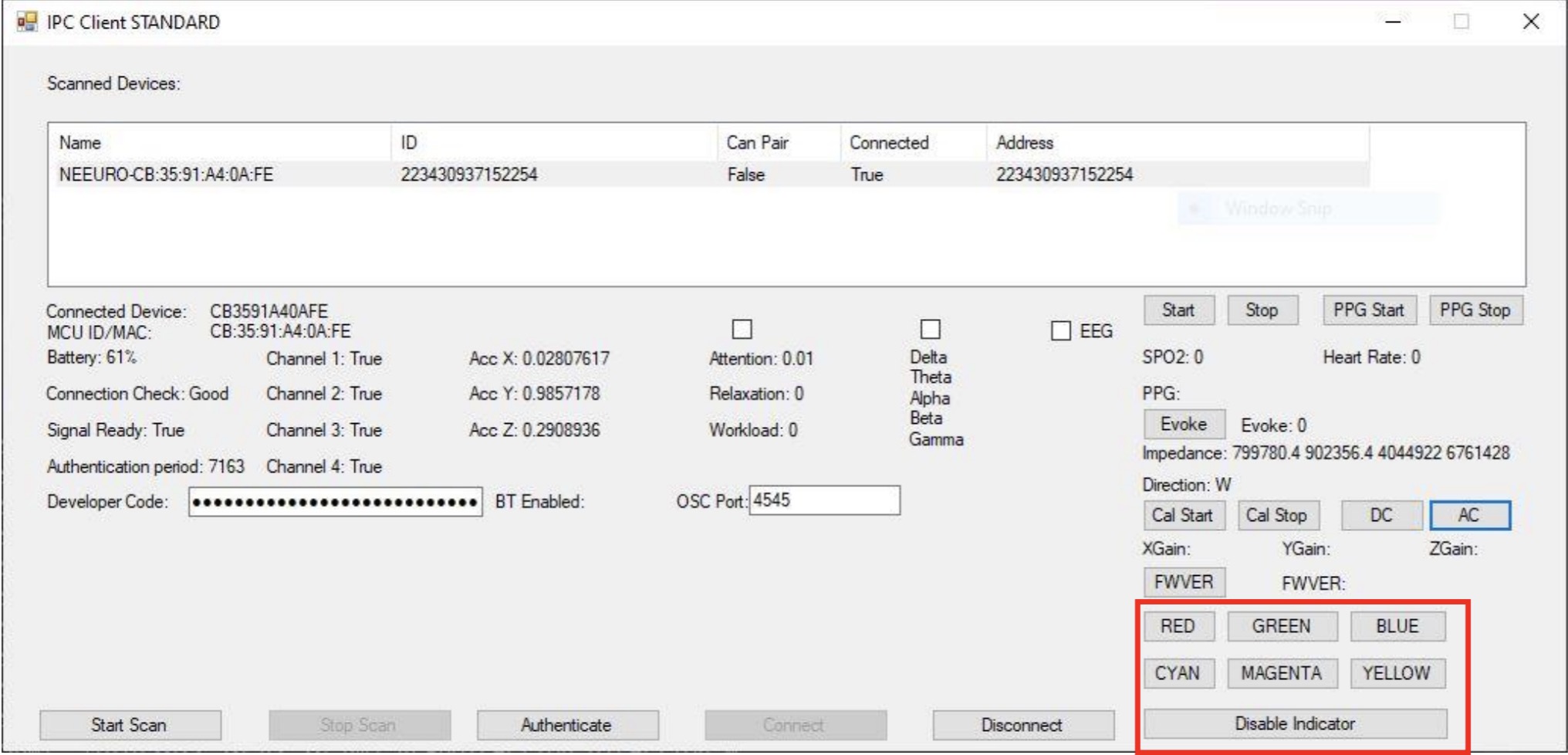Select the NEEURO-CB device row
This screenshot has width=1568, height=755.
[386, 176]
